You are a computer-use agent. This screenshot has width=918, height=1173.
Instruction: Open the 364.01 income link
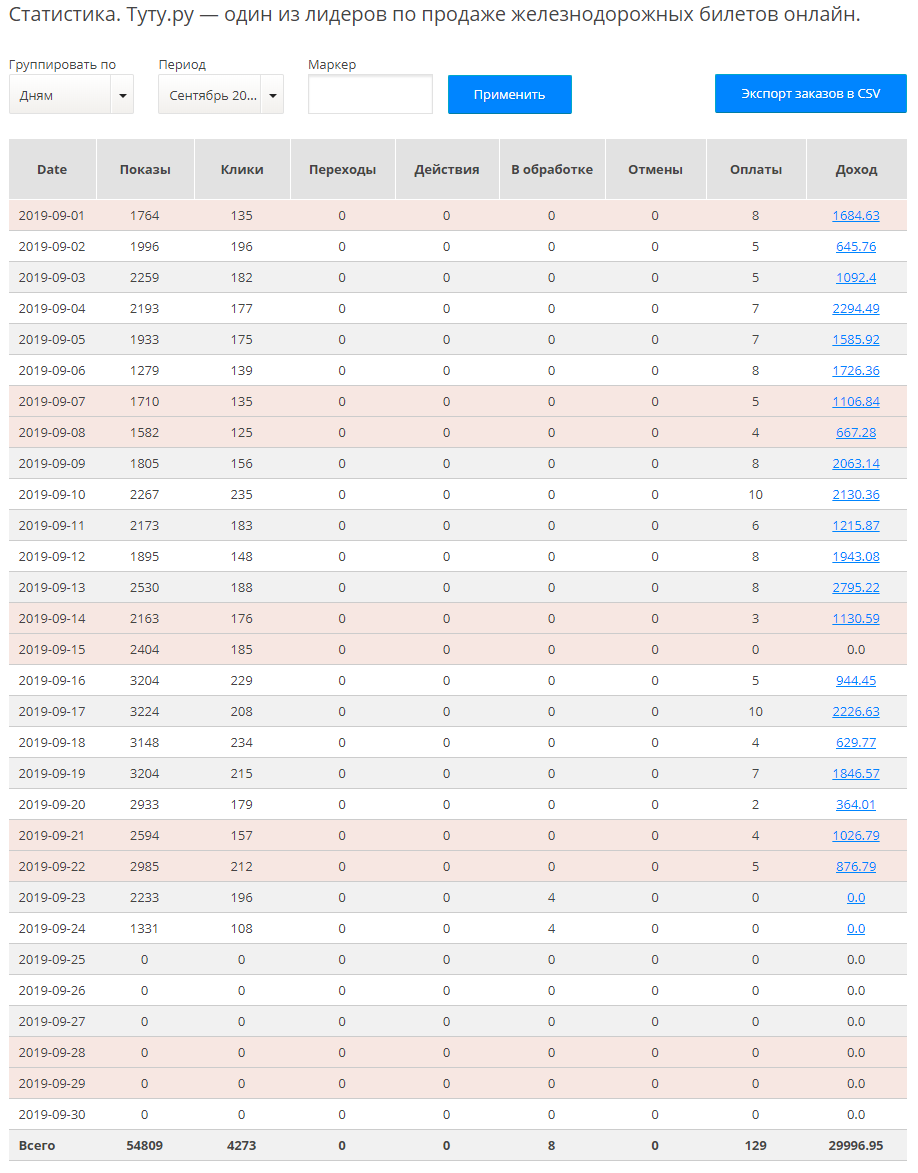(x=856, y=804)
